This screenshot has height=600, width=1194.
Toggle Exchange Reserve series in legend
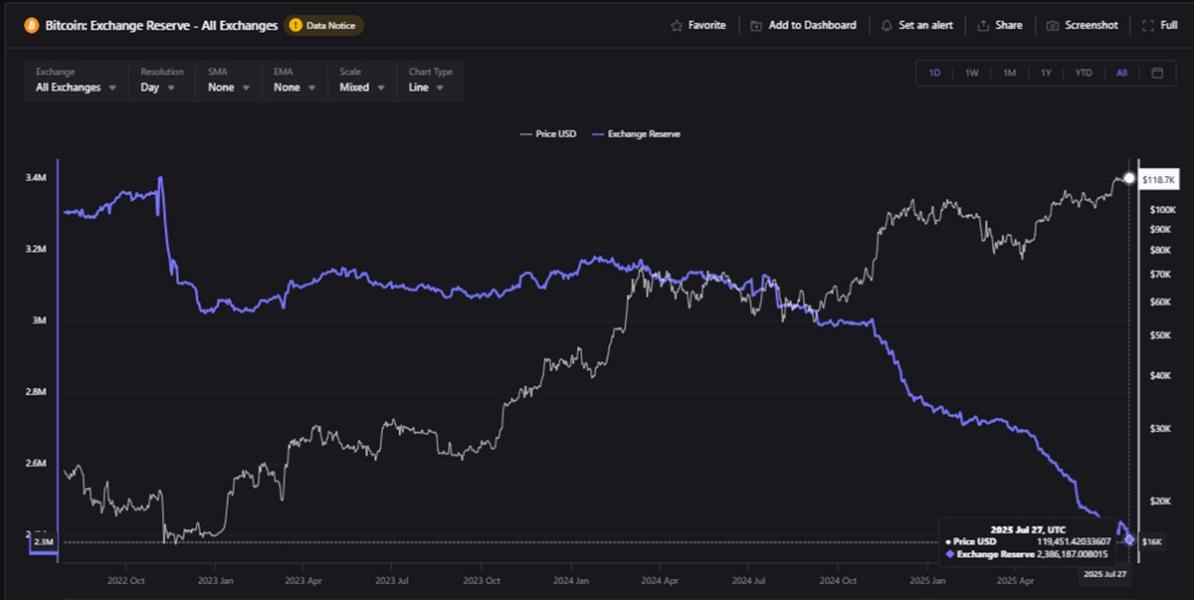(x=636, y=133)
